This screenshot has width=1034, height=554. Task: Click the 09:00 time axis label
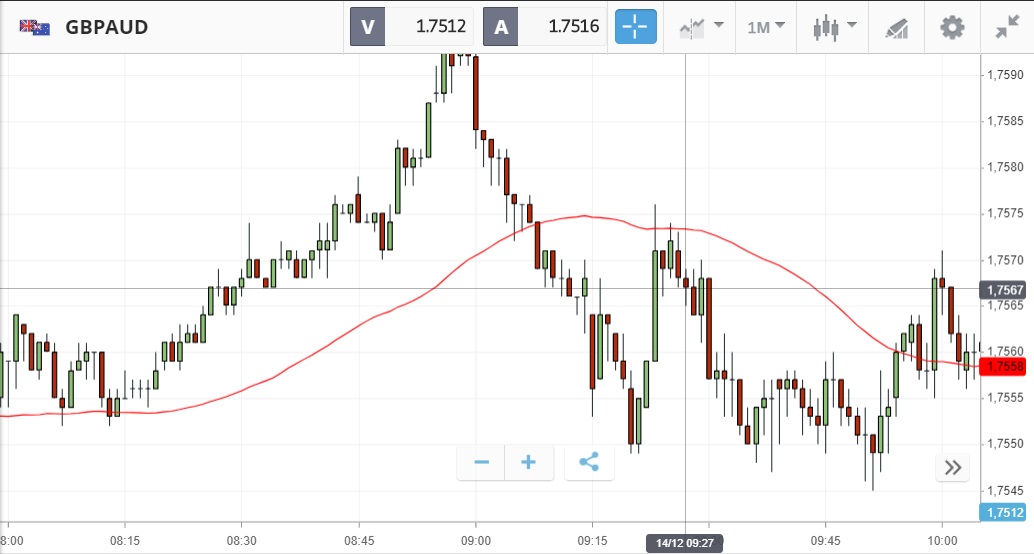pos(475,541)
